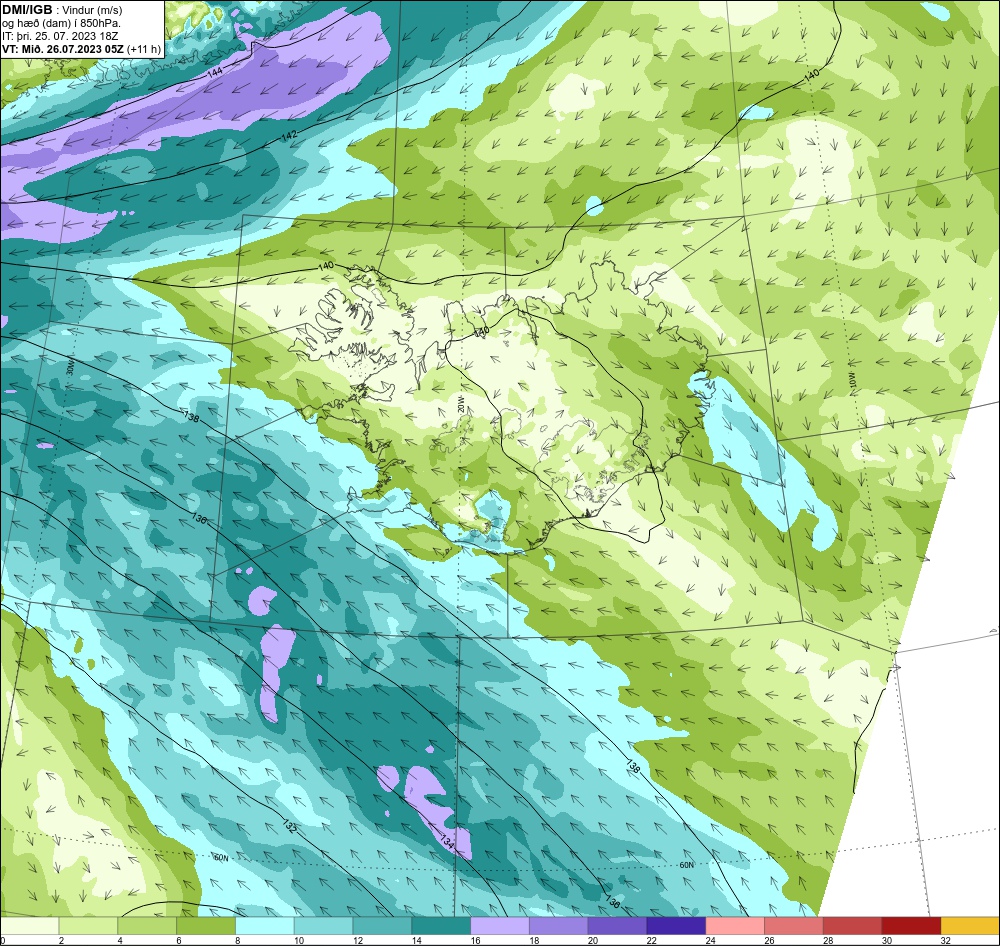
Task: Click the "30W" longitude label
Action: 70,367
